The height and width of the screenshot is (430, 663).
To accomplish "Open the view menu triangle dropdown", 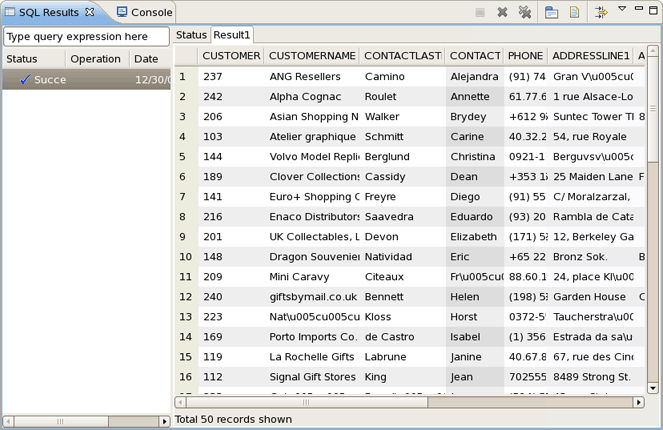I will tap(622, 10).
